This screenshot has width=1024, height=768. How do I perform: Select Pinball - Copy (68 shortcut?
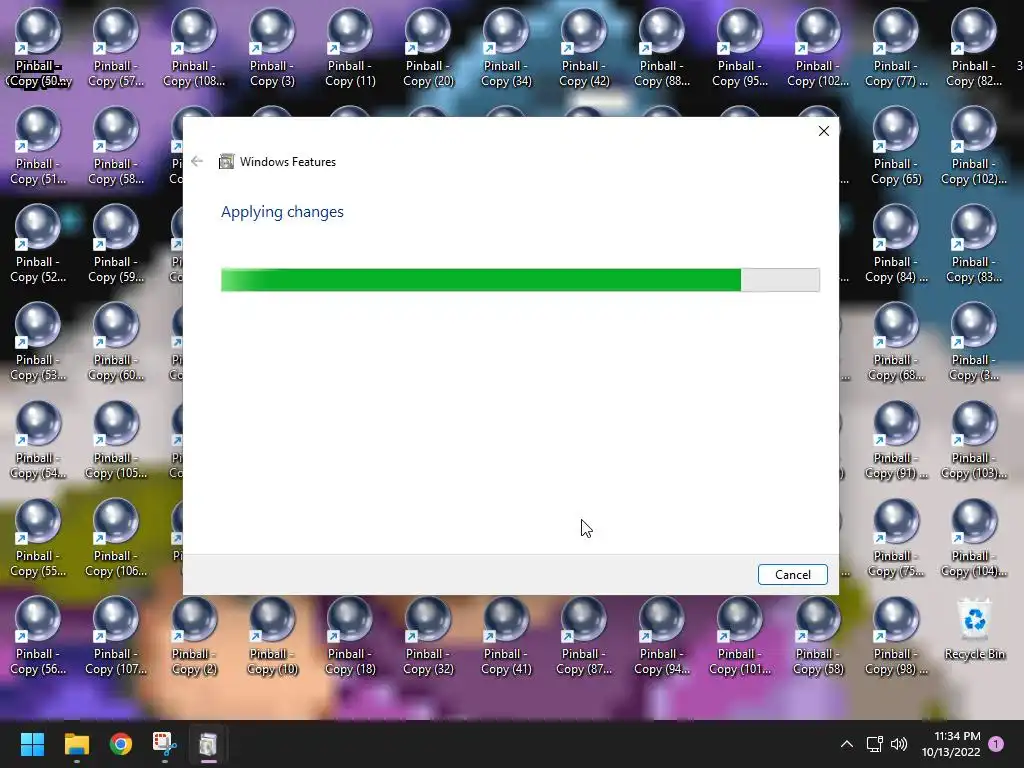(x=896, y=343)
